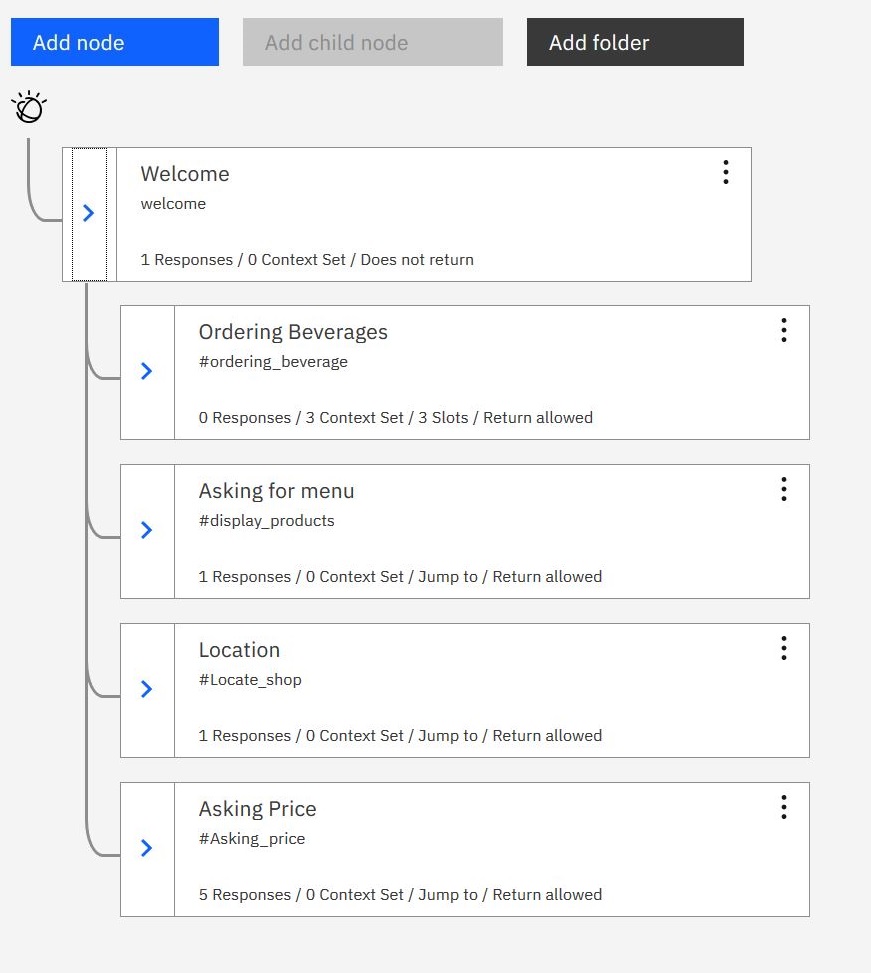Expand the Asking Price node chevron

147,848
